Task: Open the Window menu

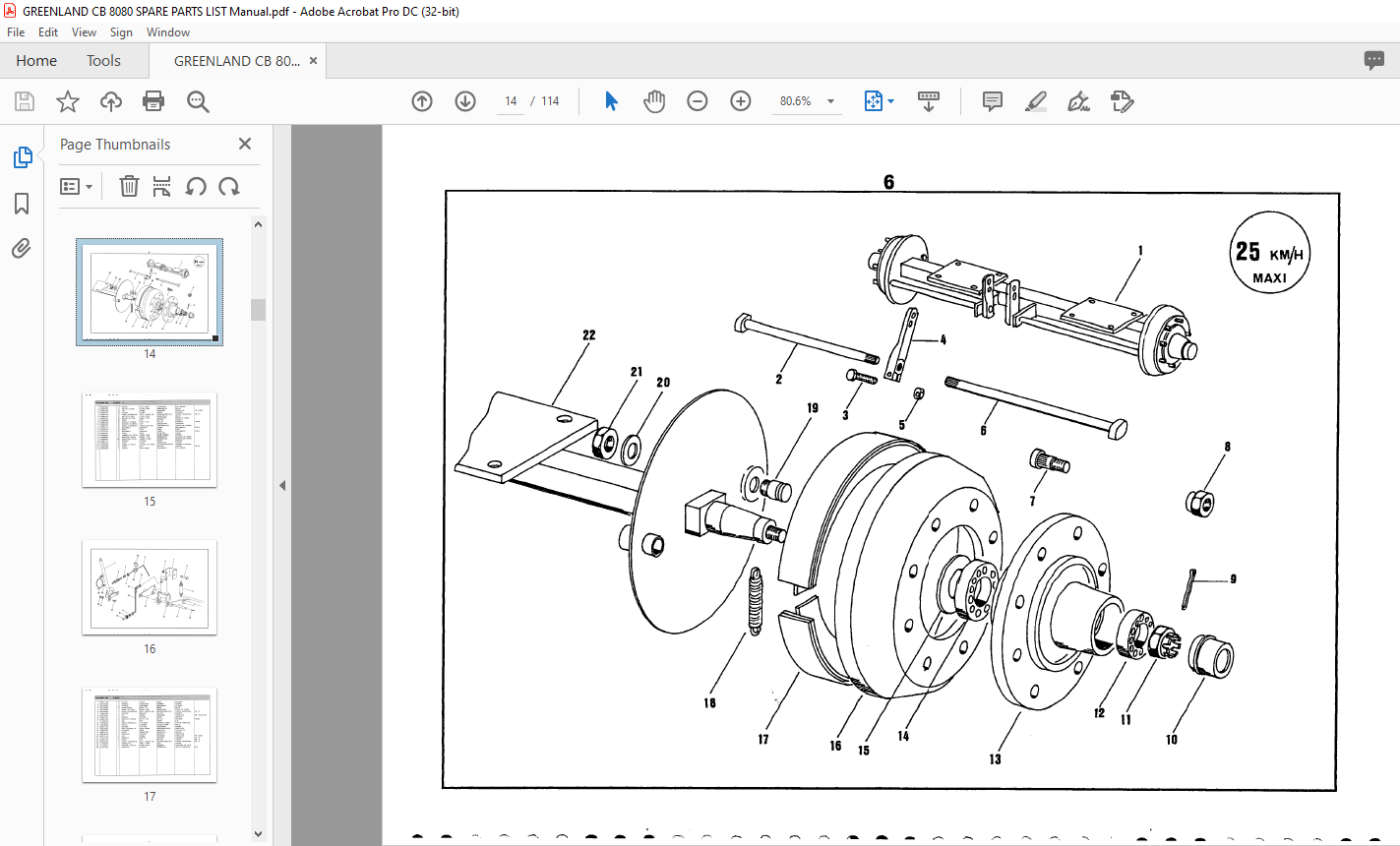Action: pos(168,32)
